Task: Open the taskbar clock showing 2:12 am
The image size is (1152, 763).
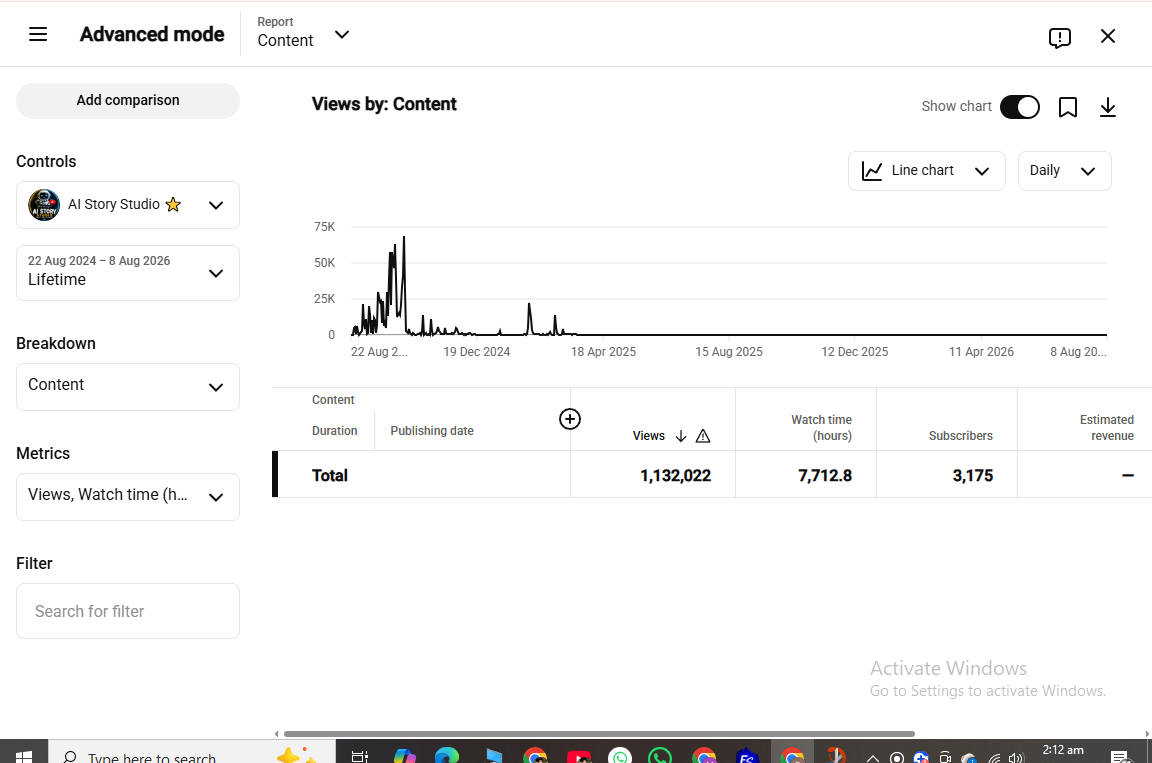Action: [x=1062, y=751]
